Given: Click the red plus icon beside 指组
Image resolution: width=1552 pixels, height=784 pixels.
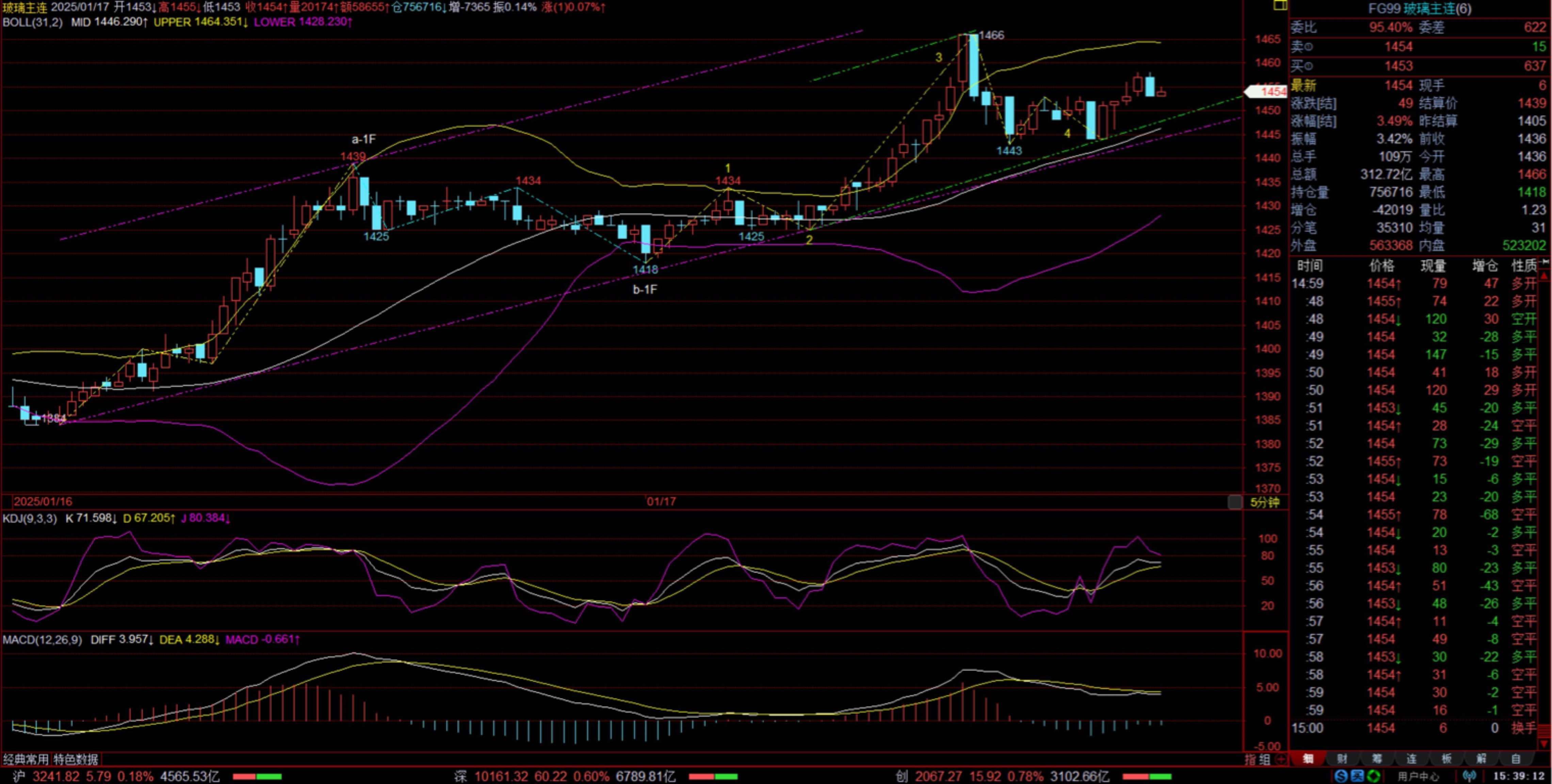Looking at the screenshot, I should (1281, 759).
